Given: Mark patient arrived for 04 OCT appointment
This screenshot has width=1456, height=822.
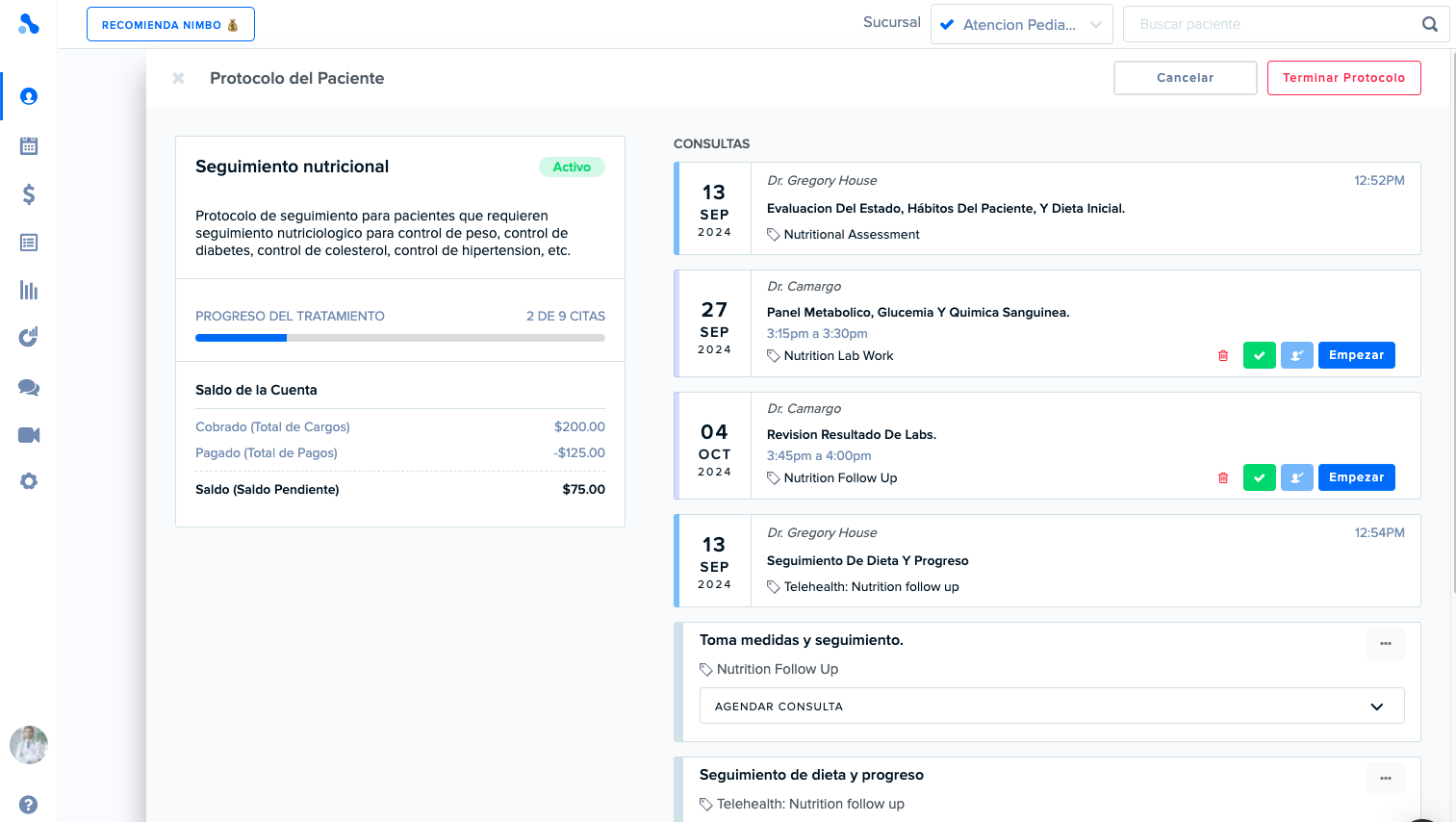Looking at the screenshot, I should 1297,477.
